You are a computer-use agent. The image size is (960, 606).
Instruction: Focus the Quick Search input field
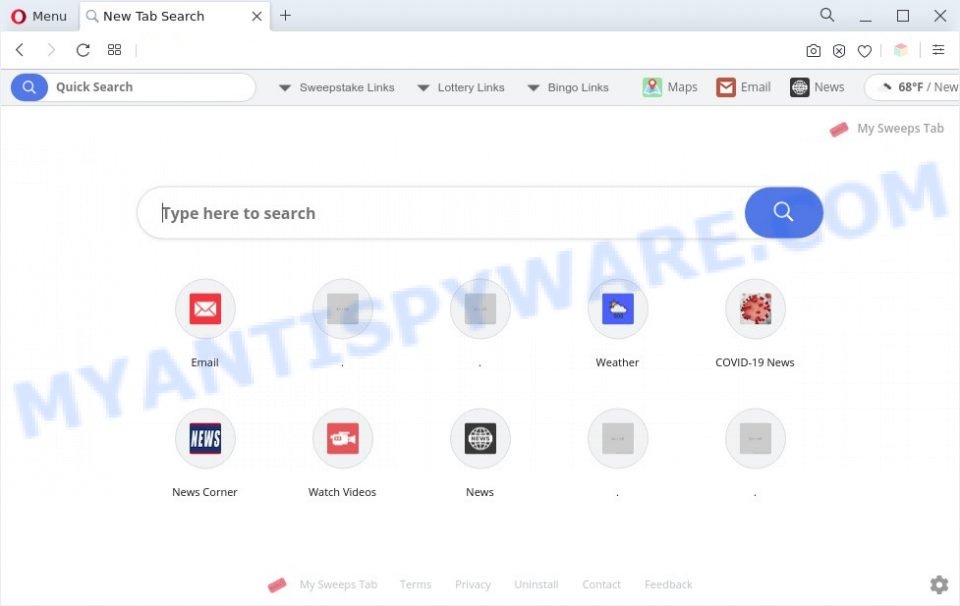[153, 88]
